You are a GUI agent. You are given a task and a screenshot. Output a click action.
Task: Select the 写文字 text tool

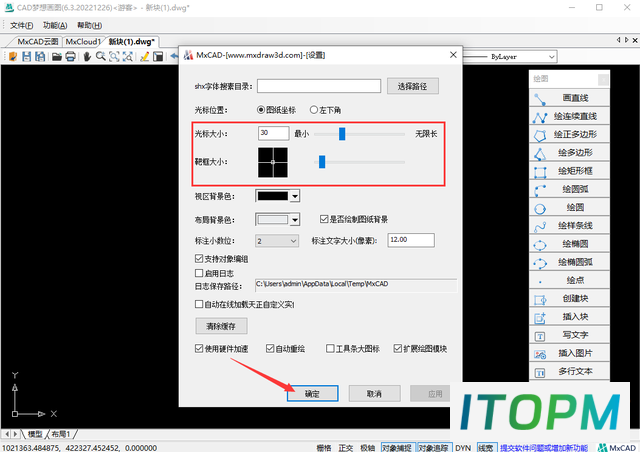pyautogui.click(x=569, y=335)
